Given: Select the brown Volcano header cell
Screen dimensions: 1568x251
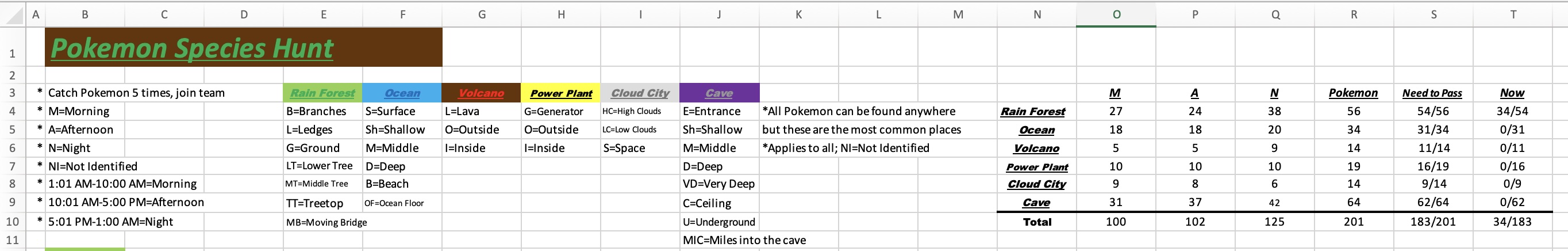Looking at the screenshot, I should [481, 93].
